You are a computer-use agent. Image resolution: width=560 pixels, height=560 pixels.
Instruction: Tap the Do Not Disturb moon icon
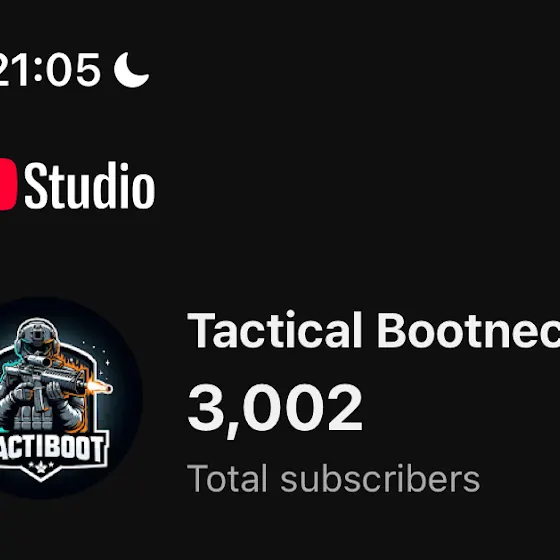[x=131, y=70]
